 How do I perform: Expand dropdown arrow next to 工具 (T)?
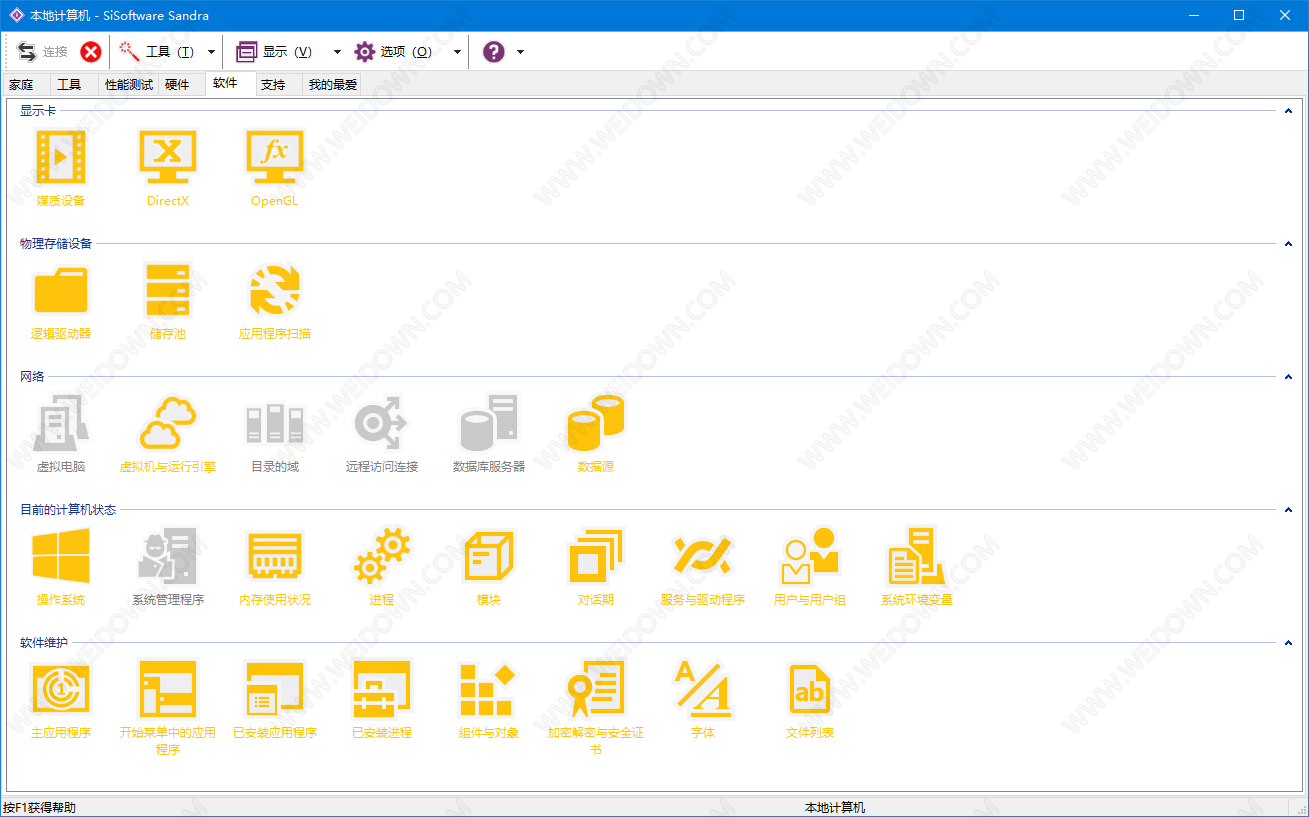point(211,52)
